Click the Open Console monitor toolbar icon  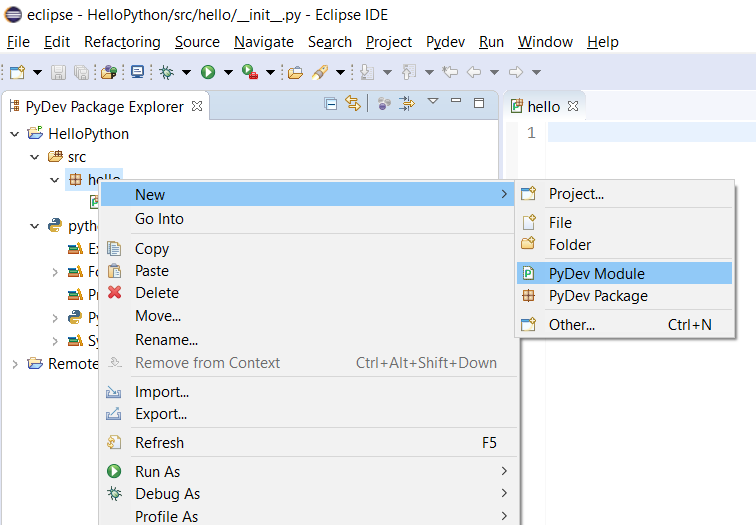(x=137, y=72)
